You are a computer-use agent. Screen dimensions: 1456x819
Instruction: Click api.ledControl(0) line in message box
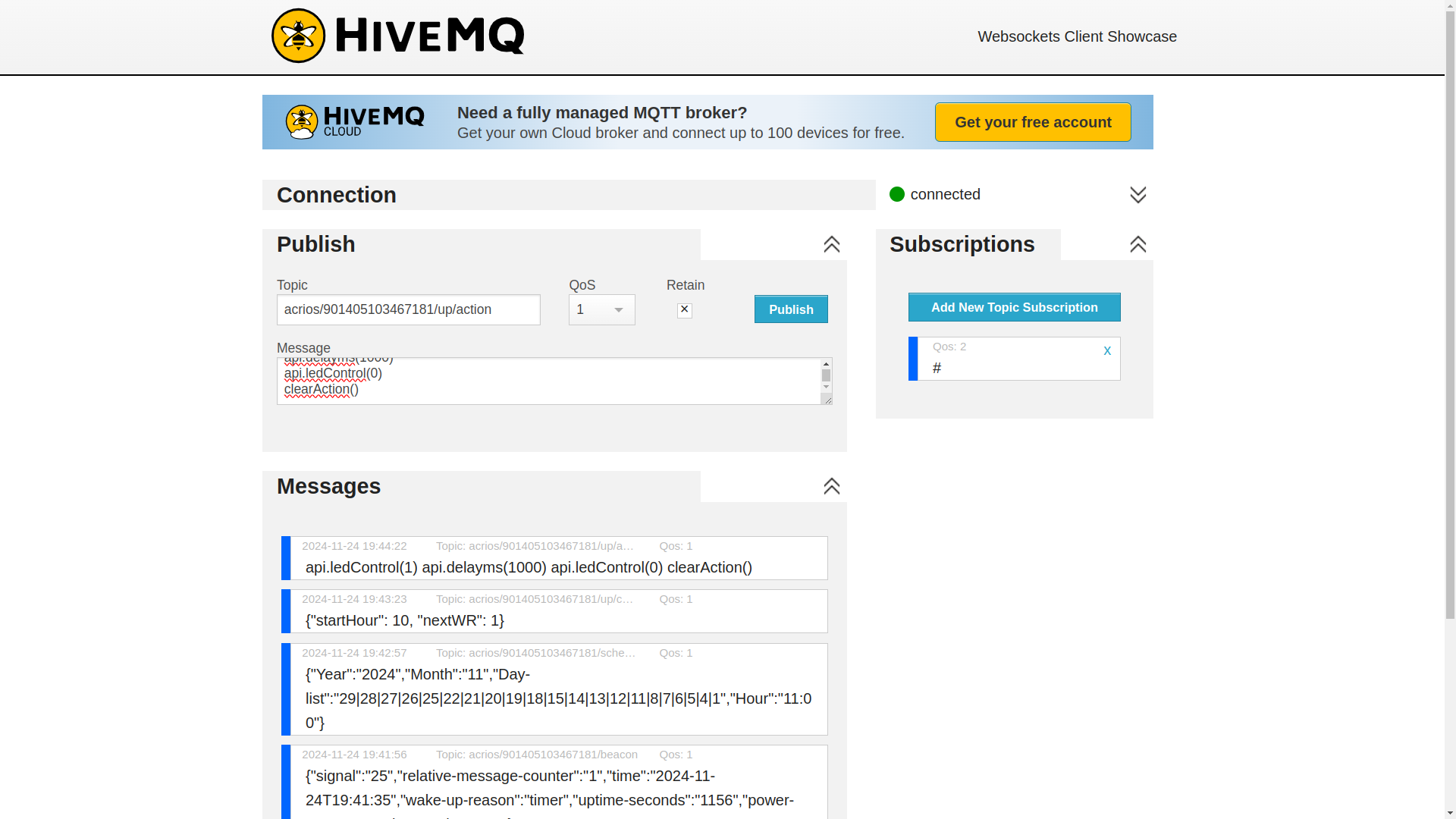pyautogui.click(x=333, y=373)
